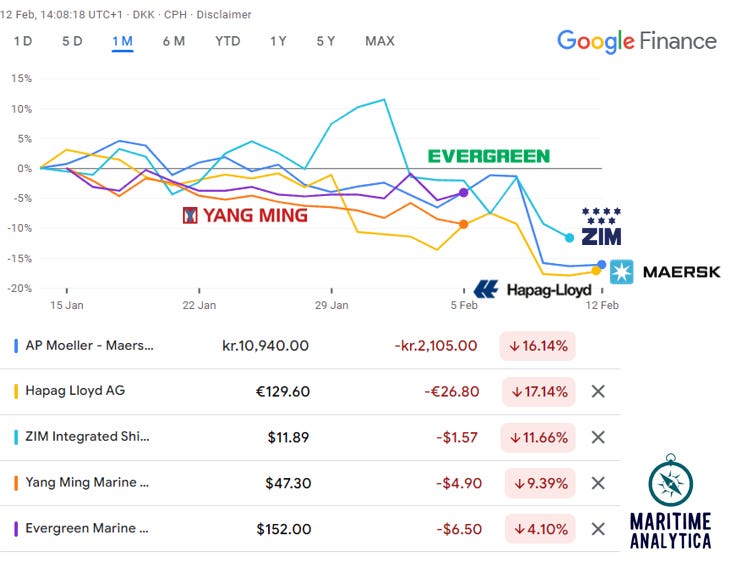Image resolution: width=750 pixels, height=572 pixels.
Task: Select the YTD range tab
Action: tap(228, 41)
